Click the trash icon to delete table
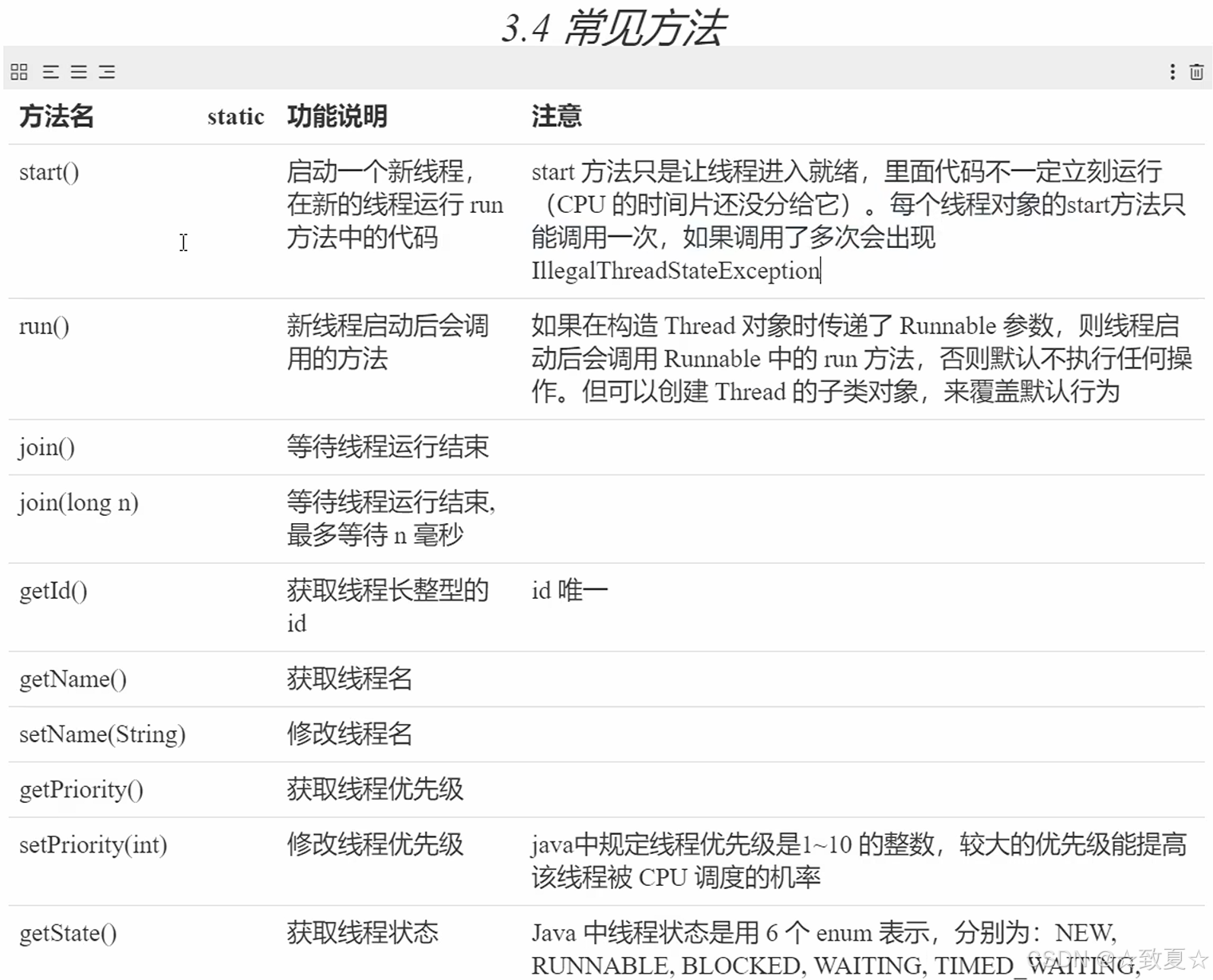1213x980 pixels. pyautogui.click(x=1196, y=72)
